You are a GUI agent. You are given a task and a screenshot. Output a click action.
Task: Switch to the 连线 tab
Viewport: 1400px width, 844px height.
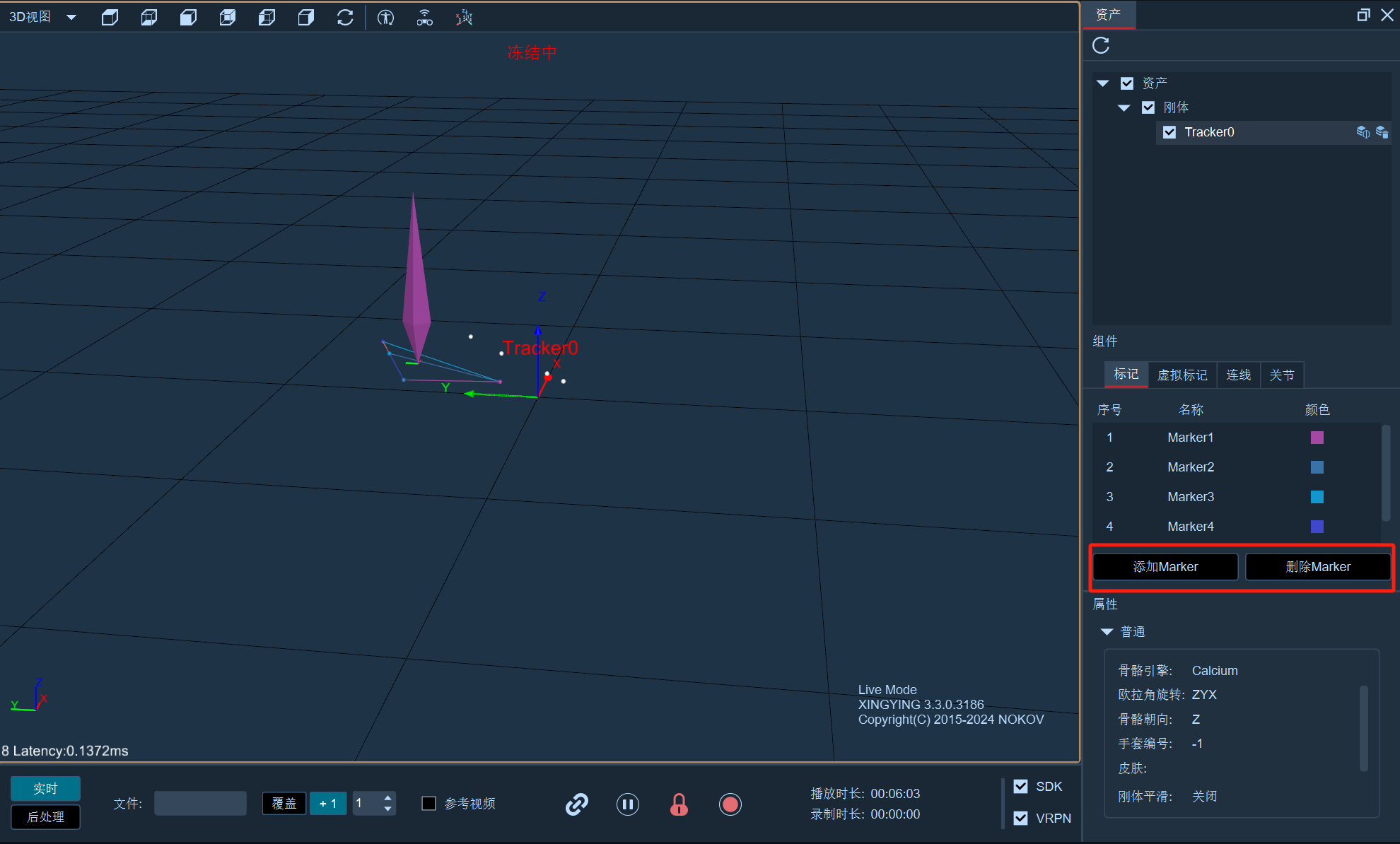click(1238, 375)
